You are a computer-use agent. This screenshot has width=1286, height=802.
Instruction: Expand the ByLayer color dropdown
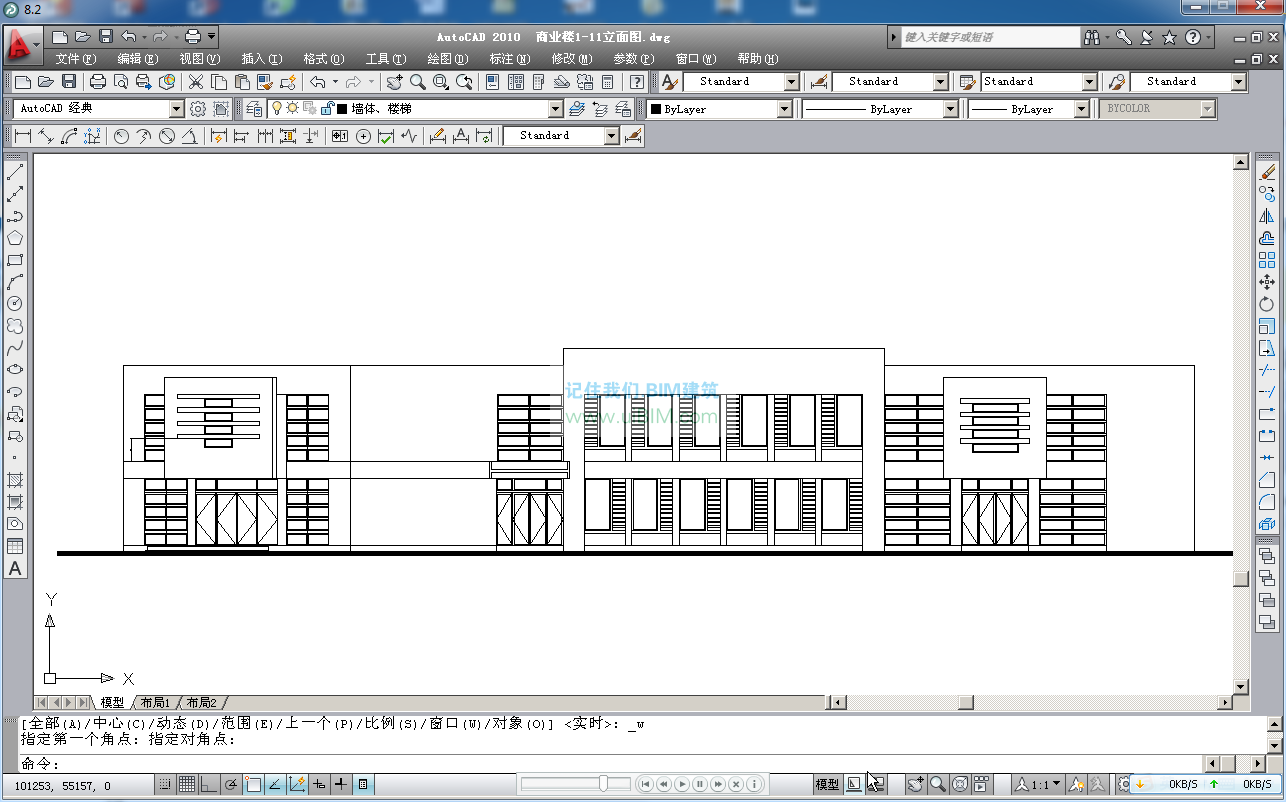click(x=784, y=109)
